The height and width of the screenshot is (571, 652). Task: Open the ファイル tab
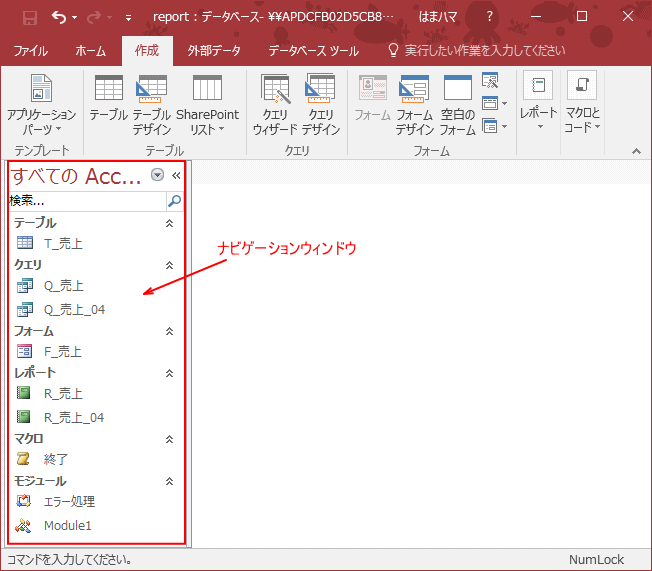[31, 51]
